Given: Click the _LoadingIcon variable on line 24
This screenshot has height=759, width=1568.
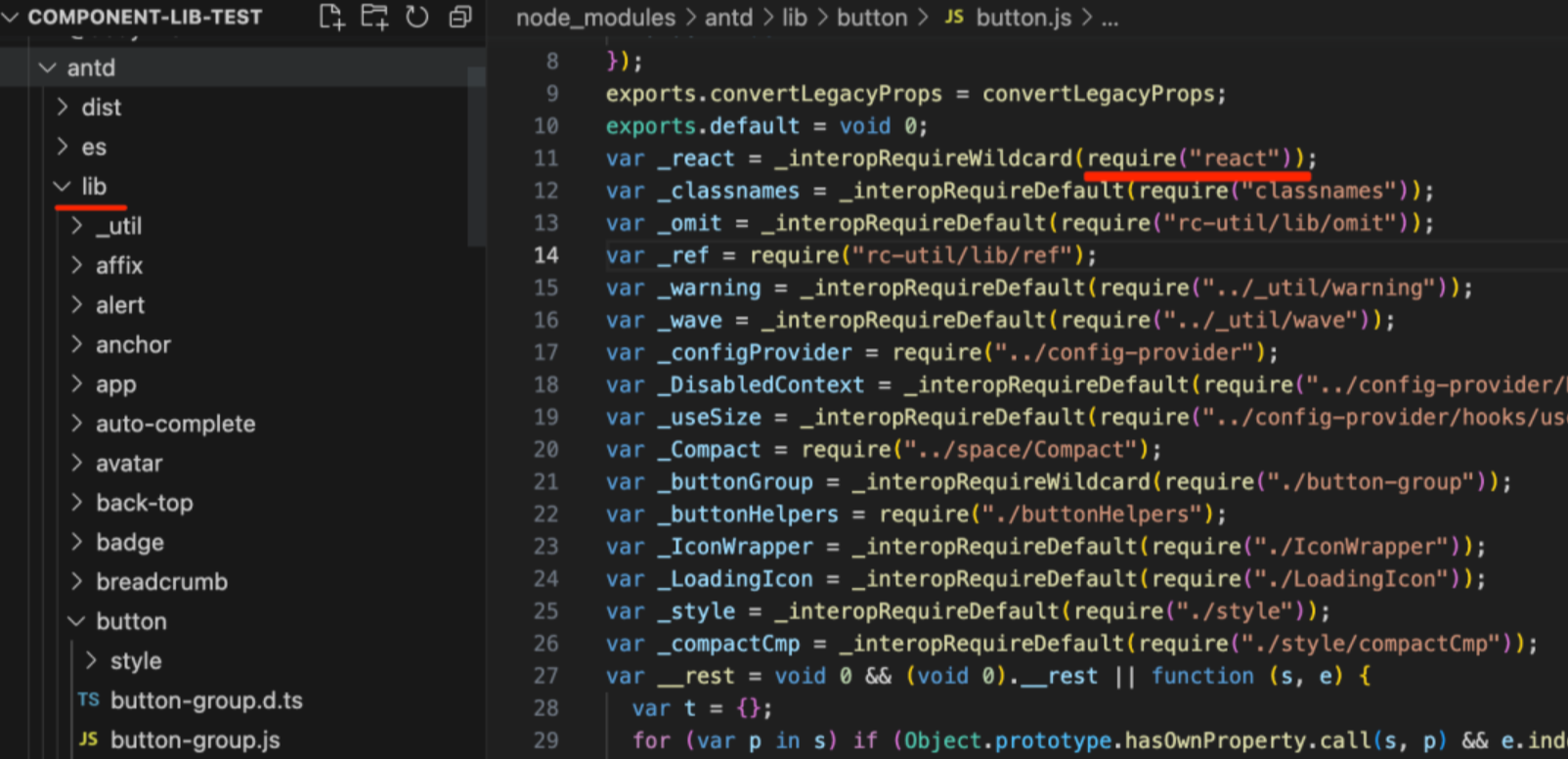Looking at the screenshot, I should (735, 578).
